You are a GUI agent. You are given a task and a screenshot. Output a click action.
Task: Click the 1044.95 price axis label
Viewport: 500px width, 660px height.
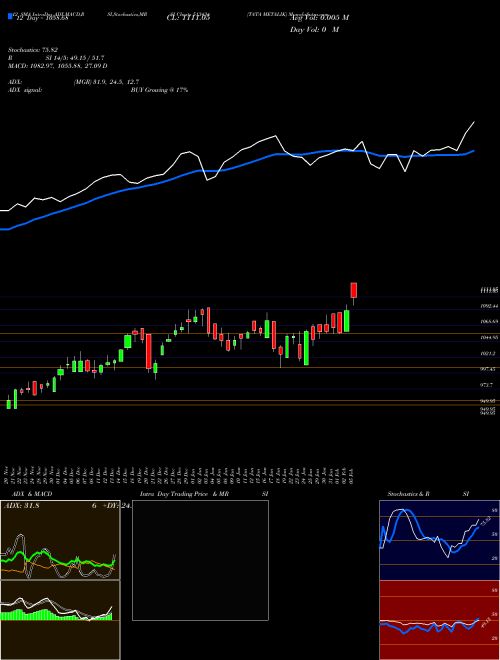(489, 338)
